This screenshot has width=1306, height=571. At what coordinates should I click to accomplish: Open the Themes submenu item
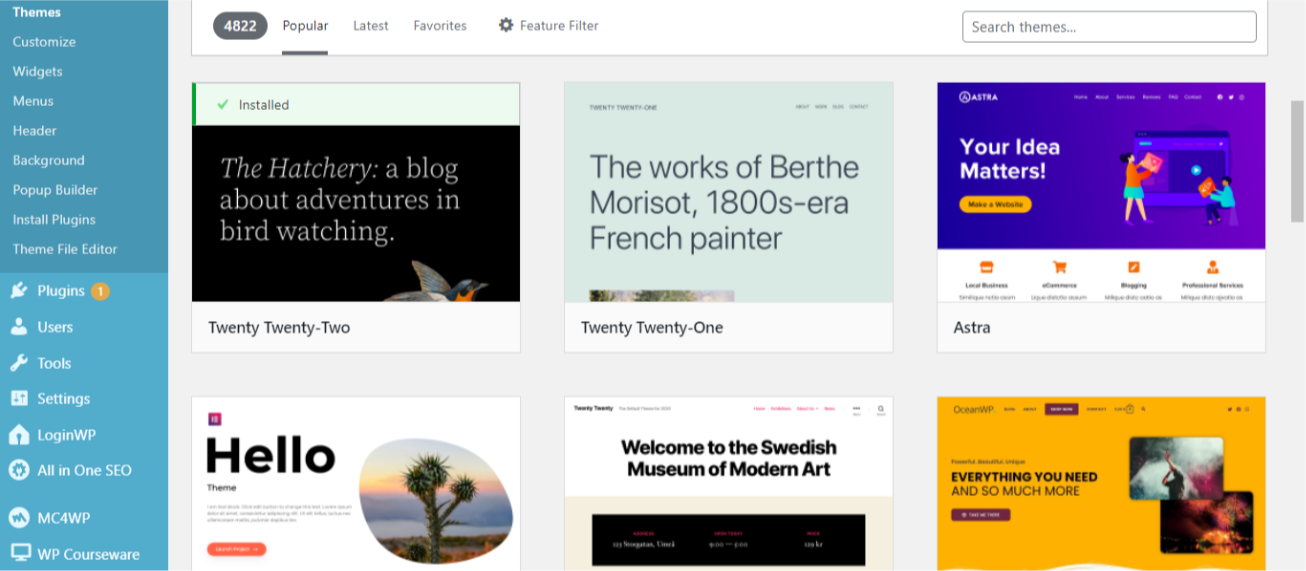pyautogui.click(x=37, y=12)
